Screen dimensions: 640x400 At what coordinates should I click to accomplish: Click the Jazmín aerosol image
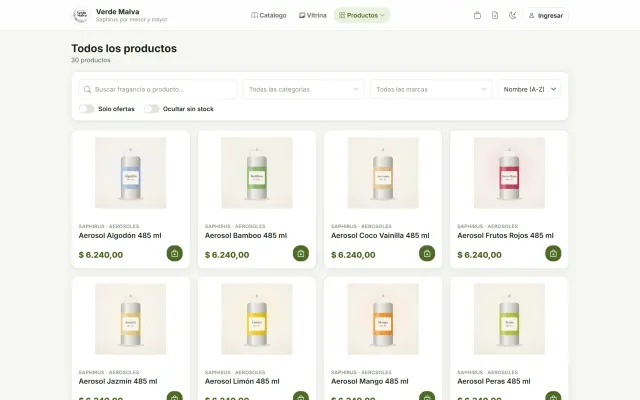(x=131, y=319)
